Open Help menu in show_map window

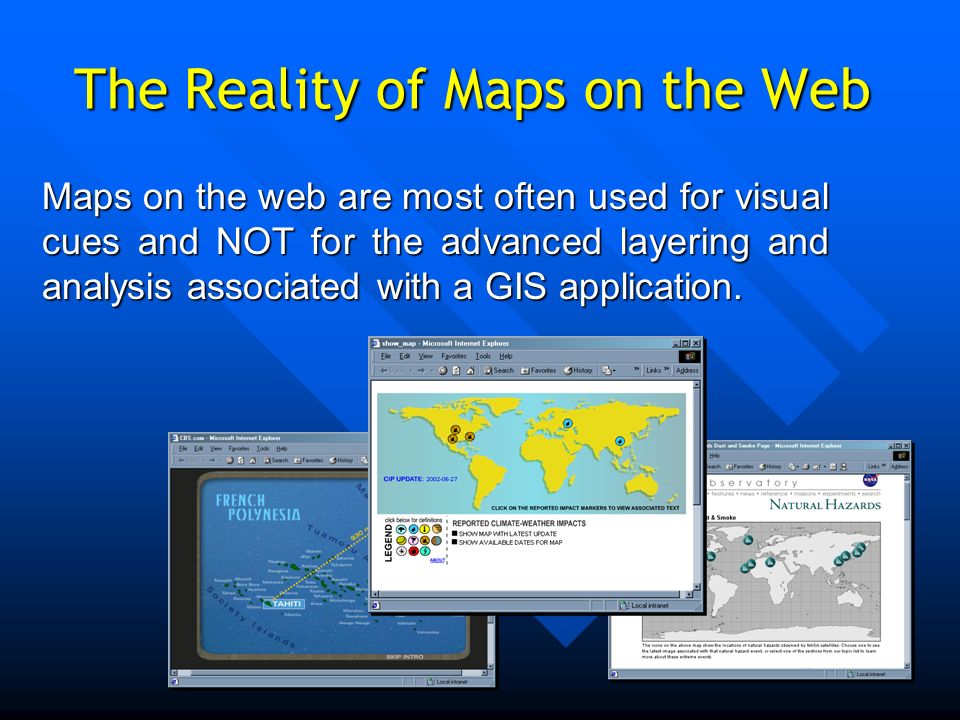pyautogui.click(x=506, y=356)
